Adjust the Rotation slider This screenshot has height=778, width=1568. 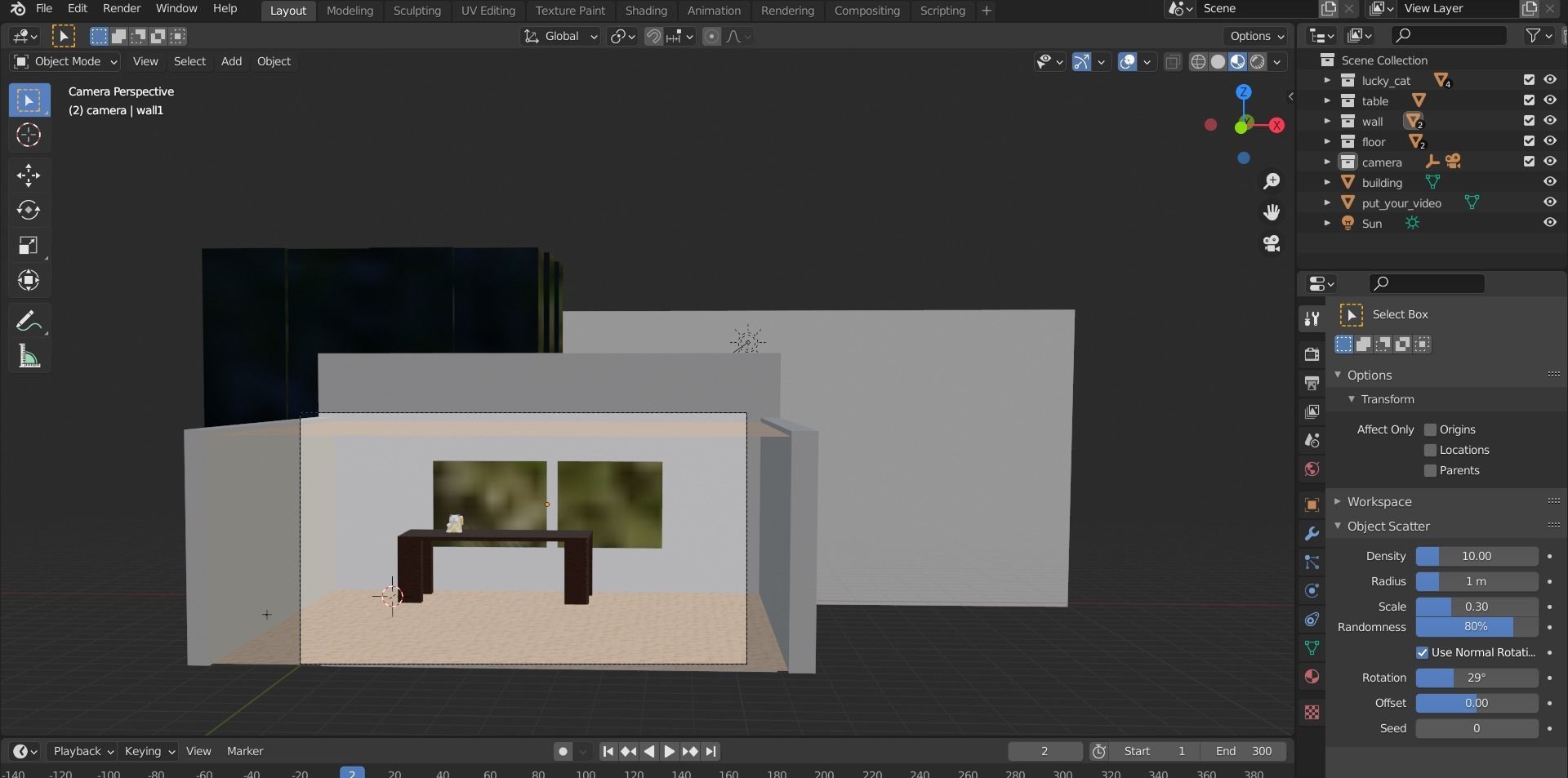coord(1477,678)
